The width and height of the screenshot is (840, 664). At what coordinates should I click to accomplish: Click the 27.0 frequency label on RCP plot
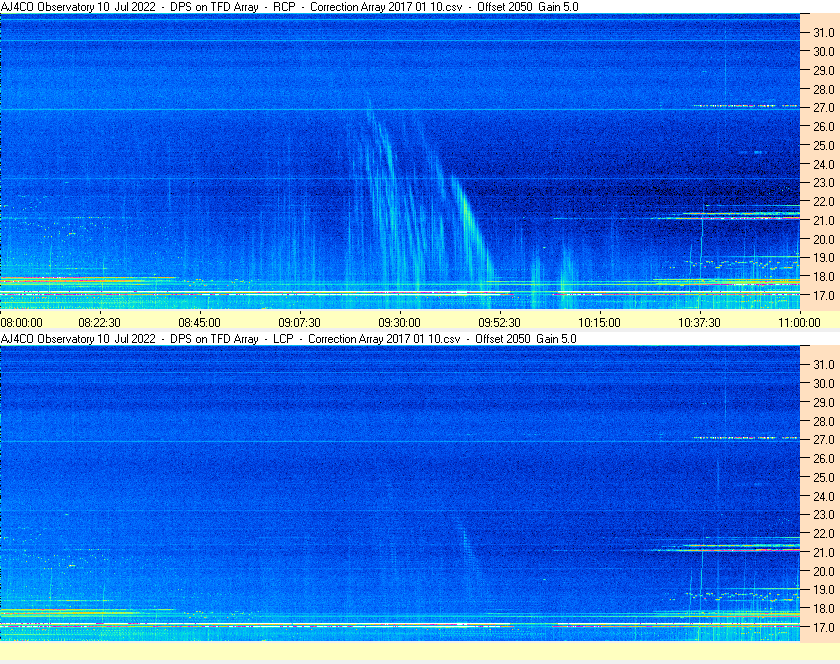click(824, 108)
